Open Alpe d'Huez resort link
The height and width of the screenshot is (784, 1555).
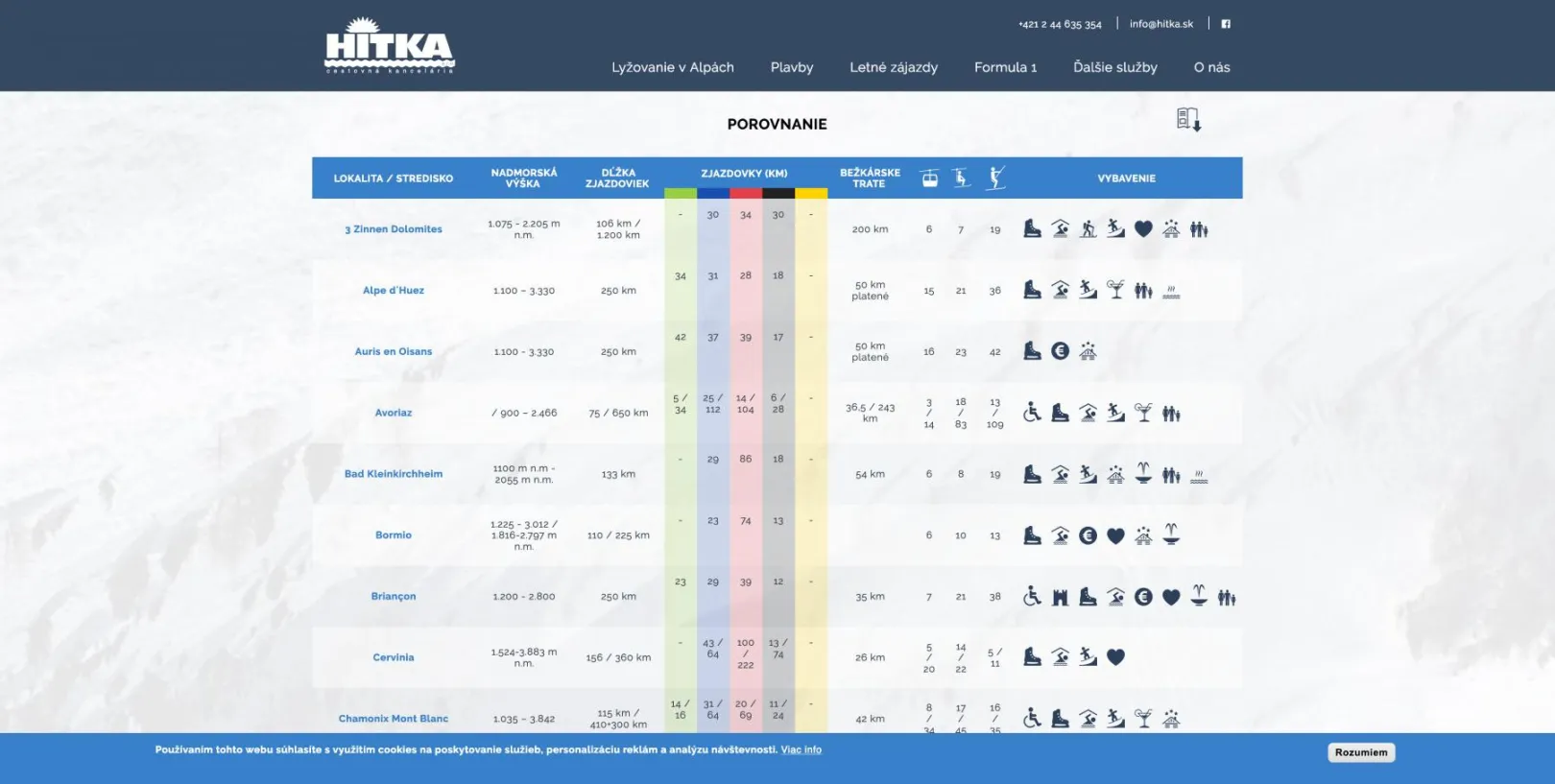coord(394,291)
